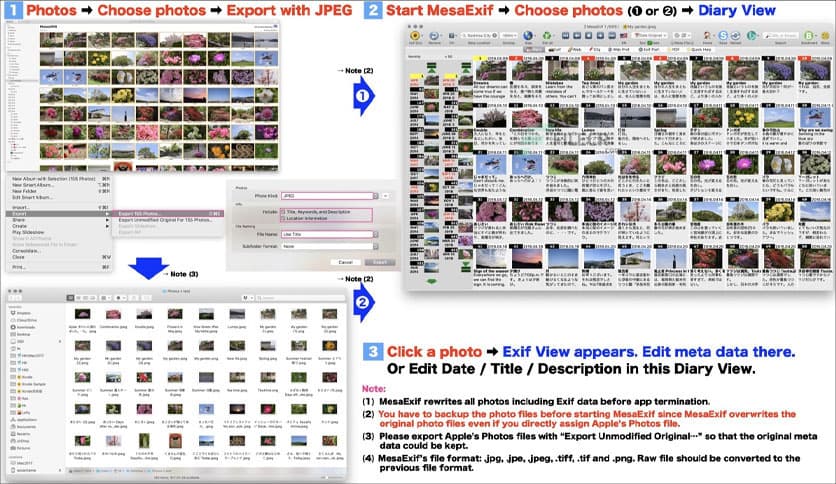
Task: Choose Export in the Photos File menu
Action: [x=59, y=213]
